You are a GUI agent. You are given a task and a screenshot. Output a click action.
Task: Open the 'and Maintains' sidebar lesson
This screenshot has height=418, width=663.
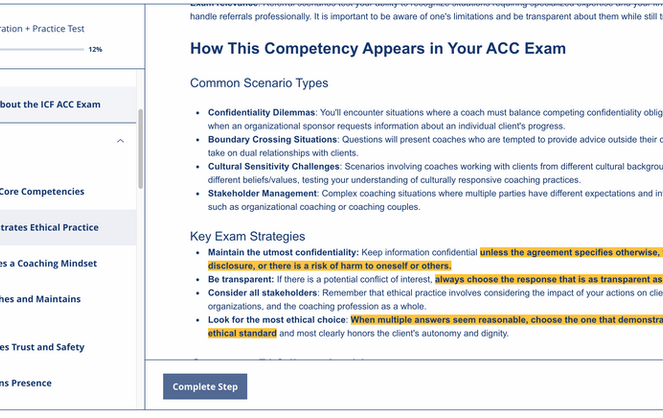40,299
